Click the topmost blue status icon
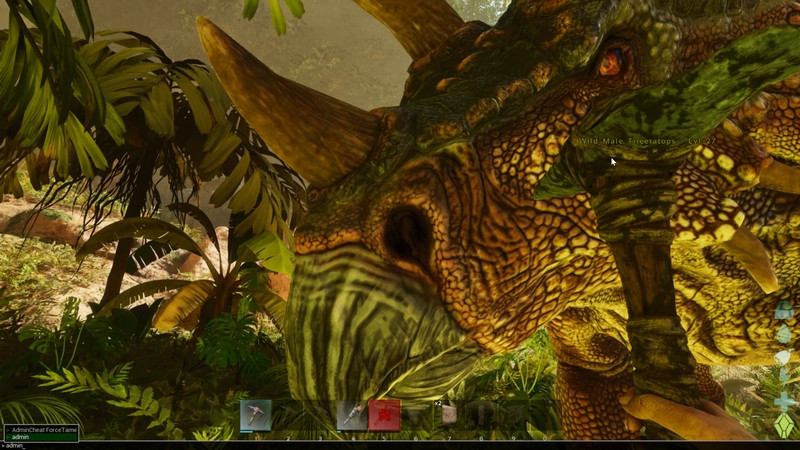The width and height of the screenshot is (800, 450). point(784,310)
